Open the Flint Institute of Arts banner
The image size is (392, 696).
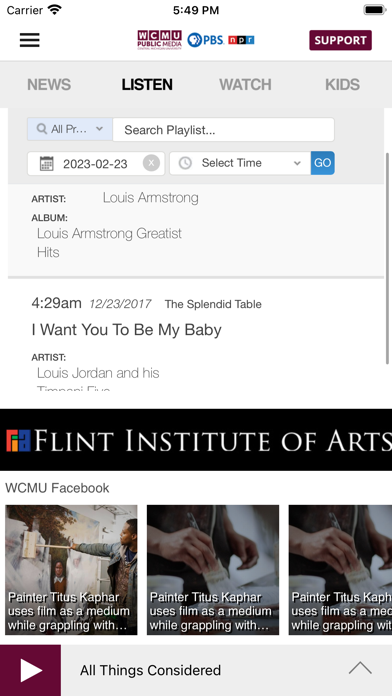196,439
